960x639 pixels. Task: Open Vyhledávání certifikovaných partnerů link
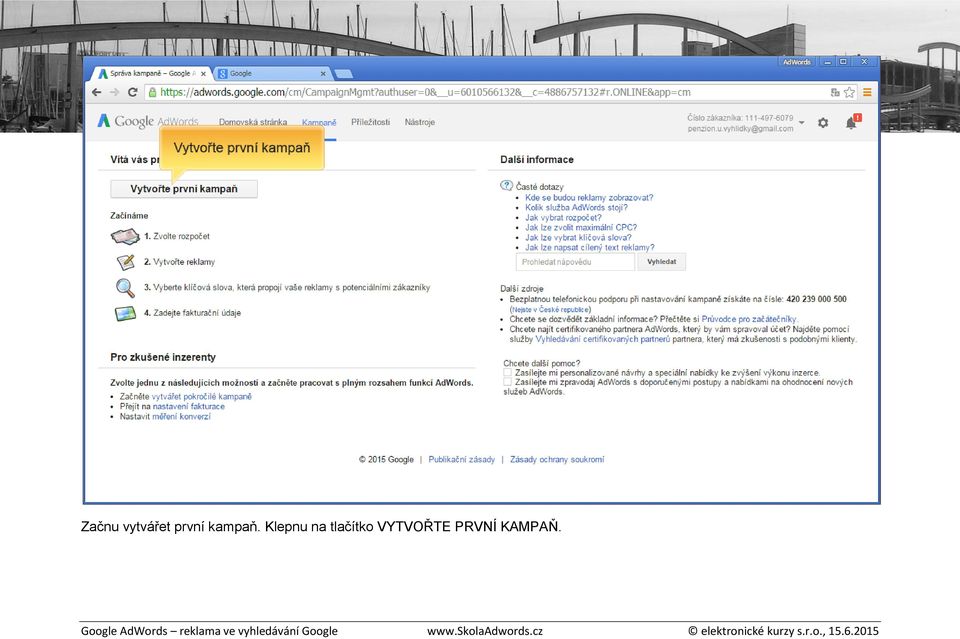[602, 339]
